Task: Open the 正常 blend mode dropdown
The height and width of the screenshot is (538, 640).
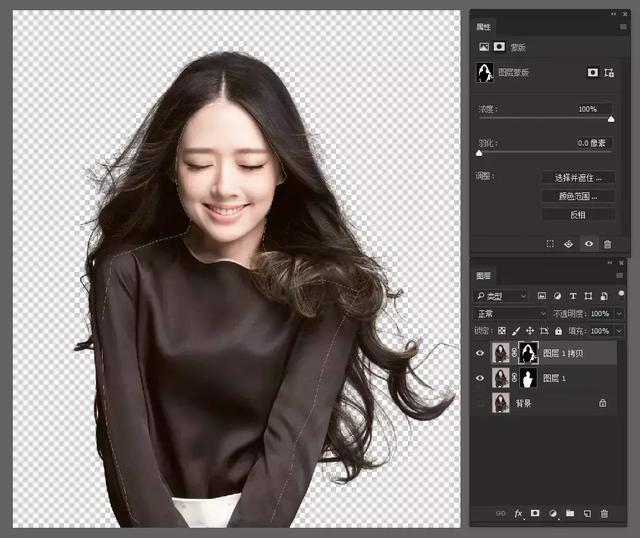Action: 509,313
